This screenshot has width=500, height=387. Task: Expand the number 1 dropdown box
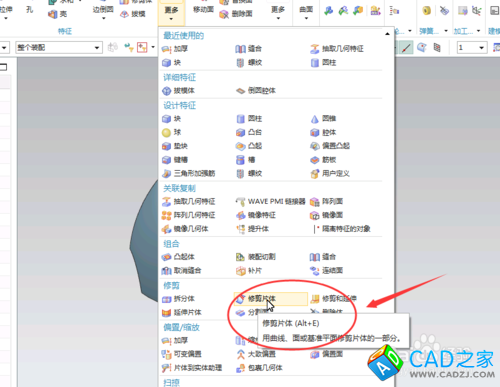pyautogui.click(x=472, y=48)
